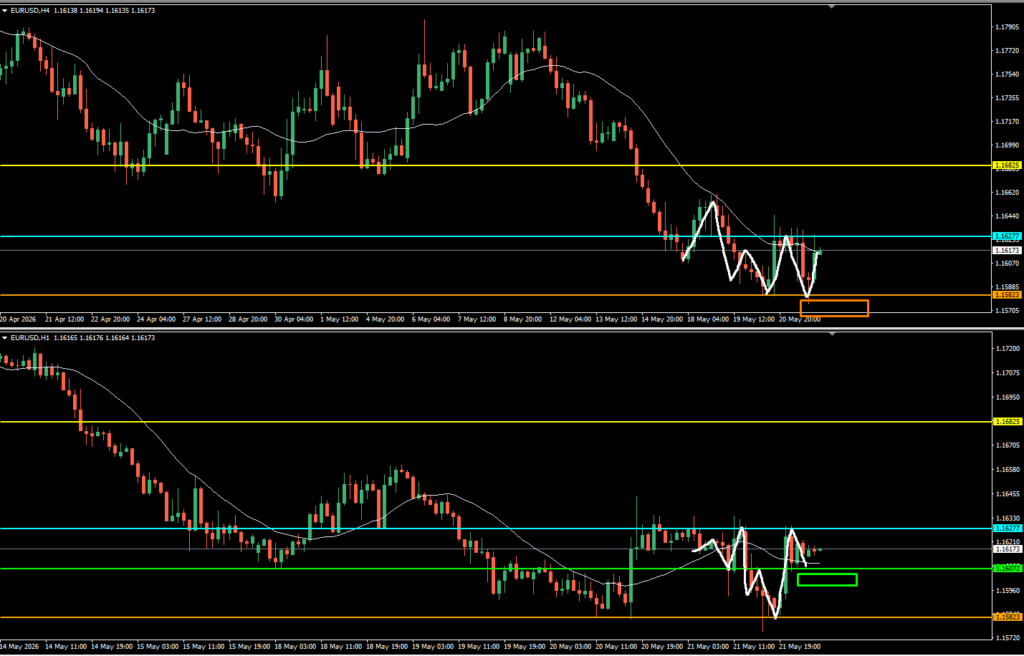1024x656 pixels.
Task: Click 1.16705 on the H1 price scale
Action: point(1007,446)
